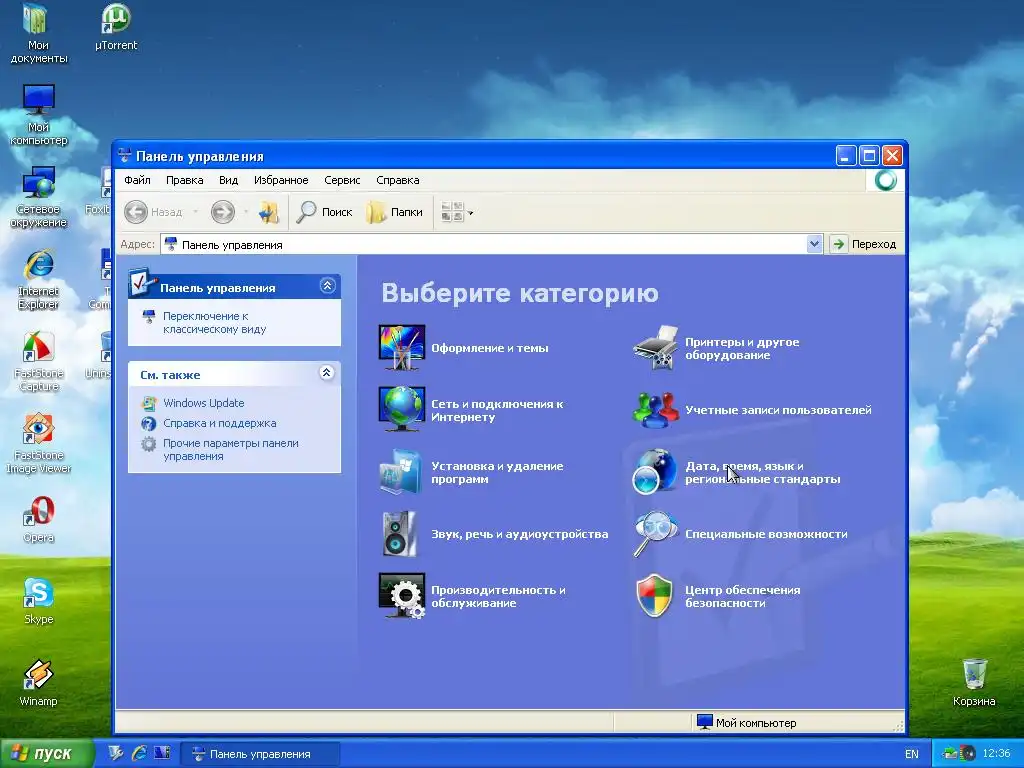This screenshot has width=1024, height=768.
Task: Click the first quick launch icon in taskbar
Action: point(116,753)
